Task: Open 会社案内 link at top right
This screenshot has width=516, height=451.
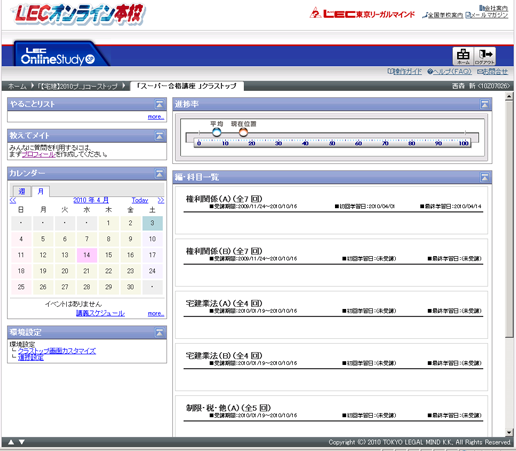Action: pos(494,8)
